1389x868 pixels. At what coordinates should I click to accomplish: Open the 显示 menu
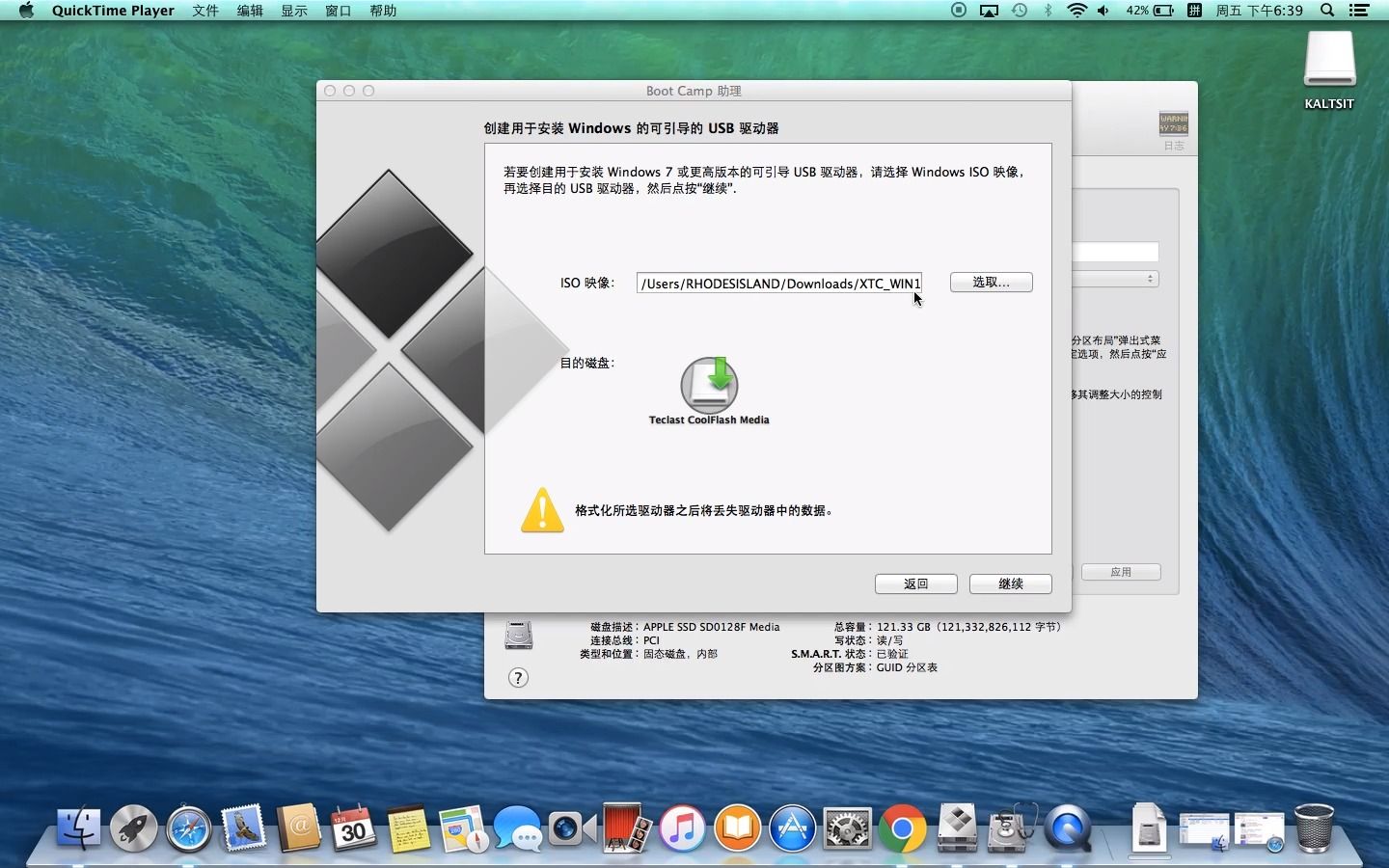tap(294, 11)
